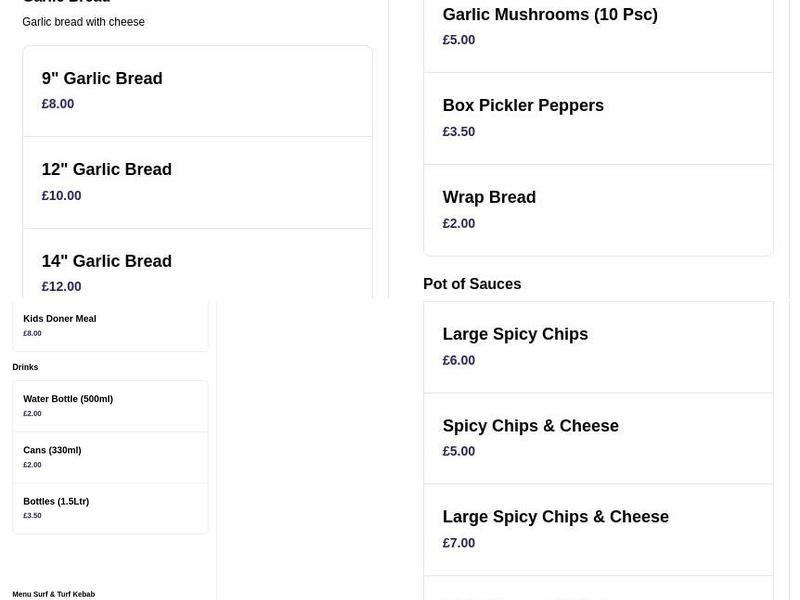
Task: Choose Large Spicy Chips
Action: click(598, 346)
